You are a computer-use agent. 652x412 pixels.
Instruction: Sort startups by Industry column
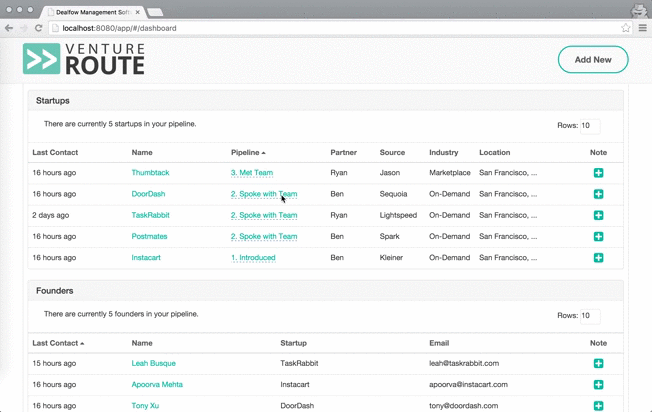click(x=444, y=153)
